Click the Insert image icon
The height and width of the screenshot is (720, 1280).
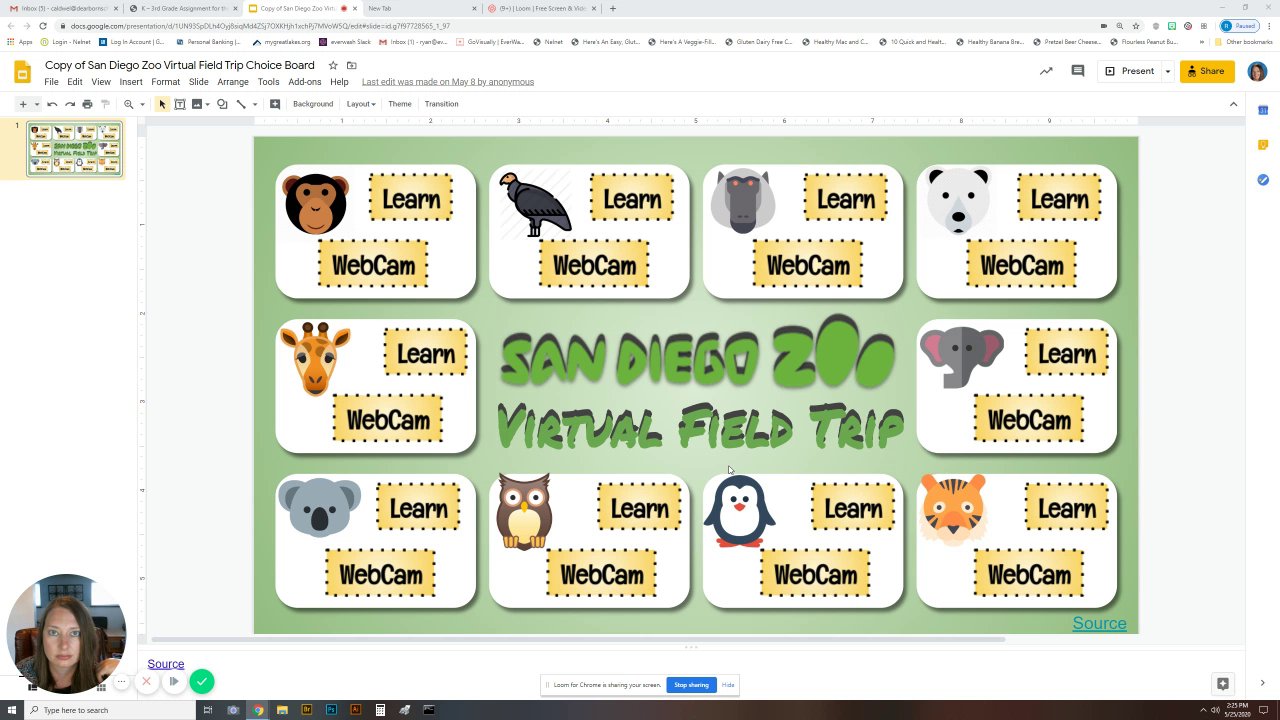click(x=197, y=104)
